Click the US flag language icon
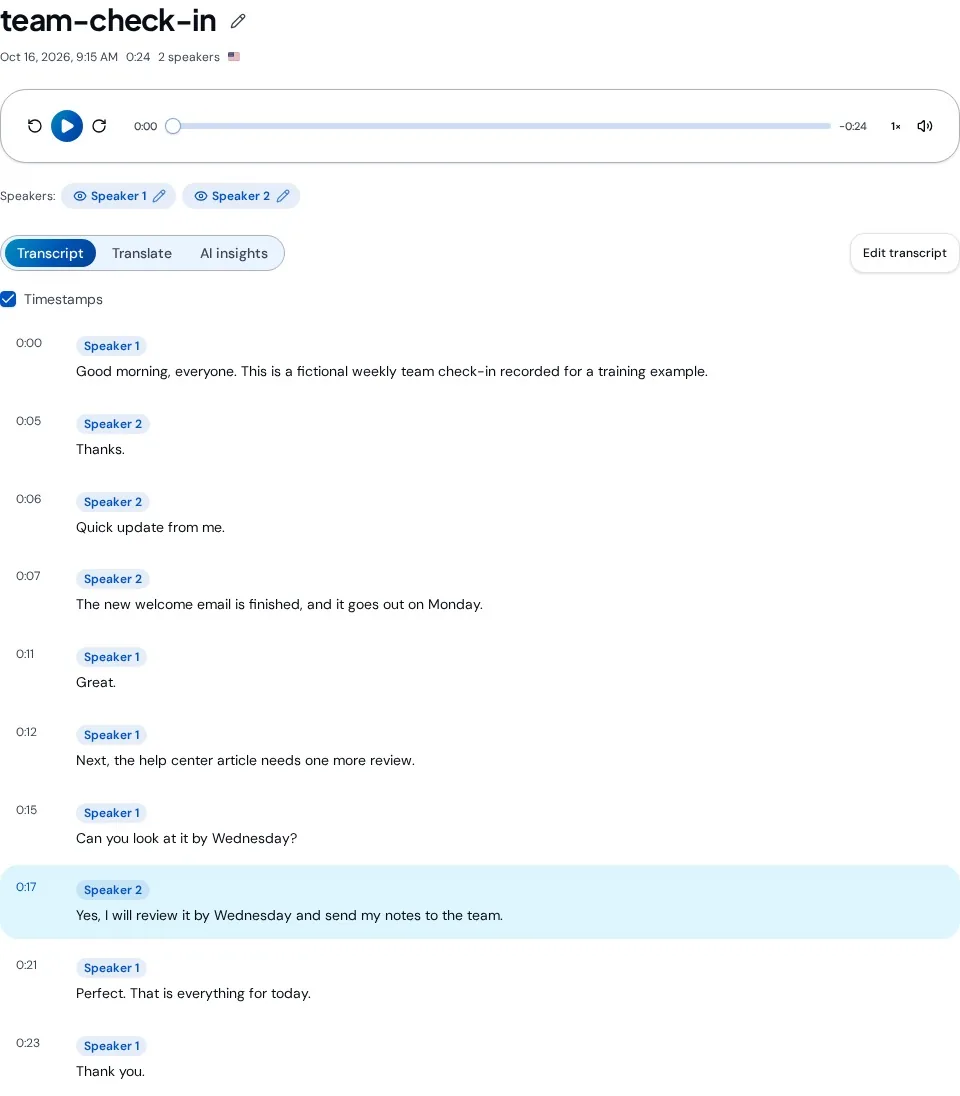This screenshot has width=960, height=1096. pos(234,57)
